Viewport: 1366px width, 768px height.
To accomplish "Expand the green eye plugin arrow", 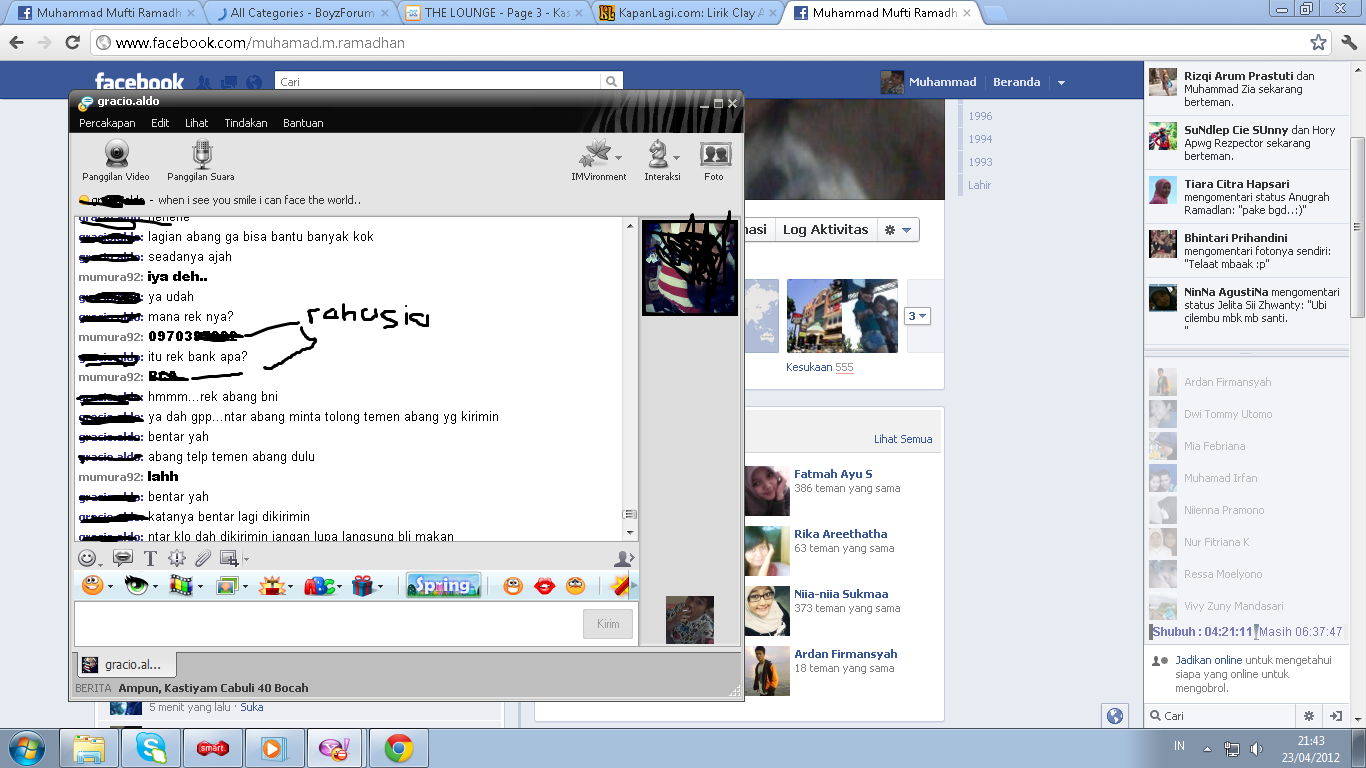I will (x=155, y=587).
